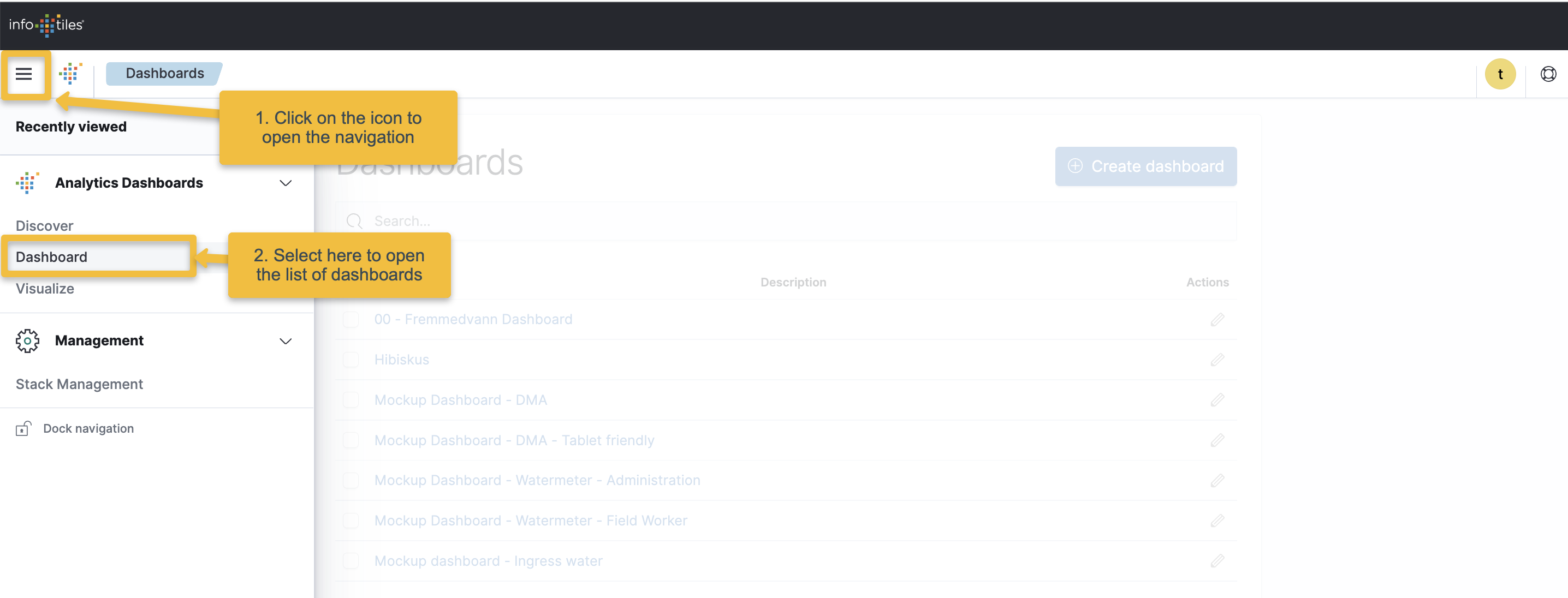This screenshot has height=598, width=1568.
Task: Open Visualize from the side navigation
Action: point(45,288)
